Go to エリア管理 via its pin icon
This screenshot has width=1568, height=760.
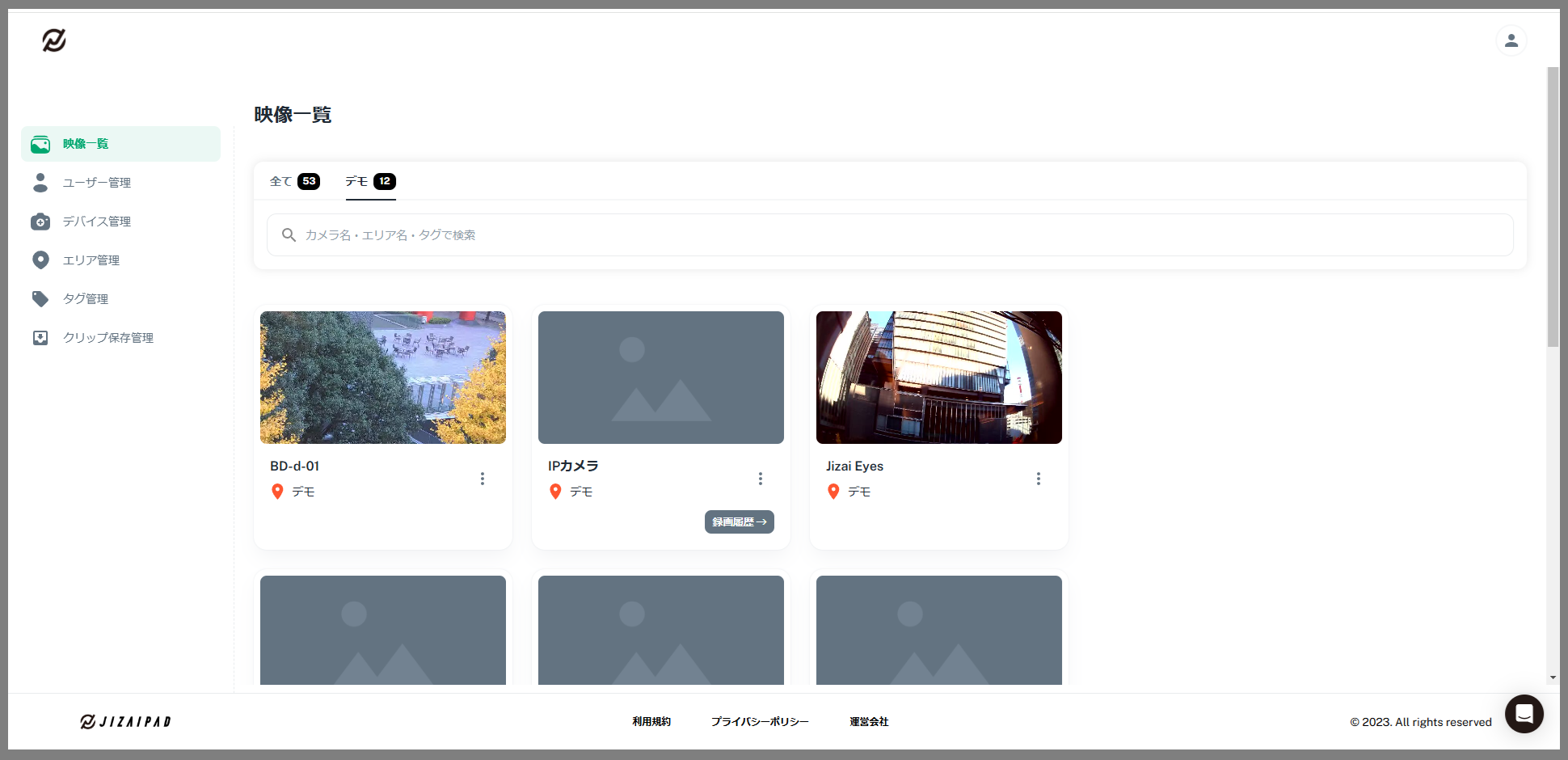pyautogui.click(x=40, y=260)
